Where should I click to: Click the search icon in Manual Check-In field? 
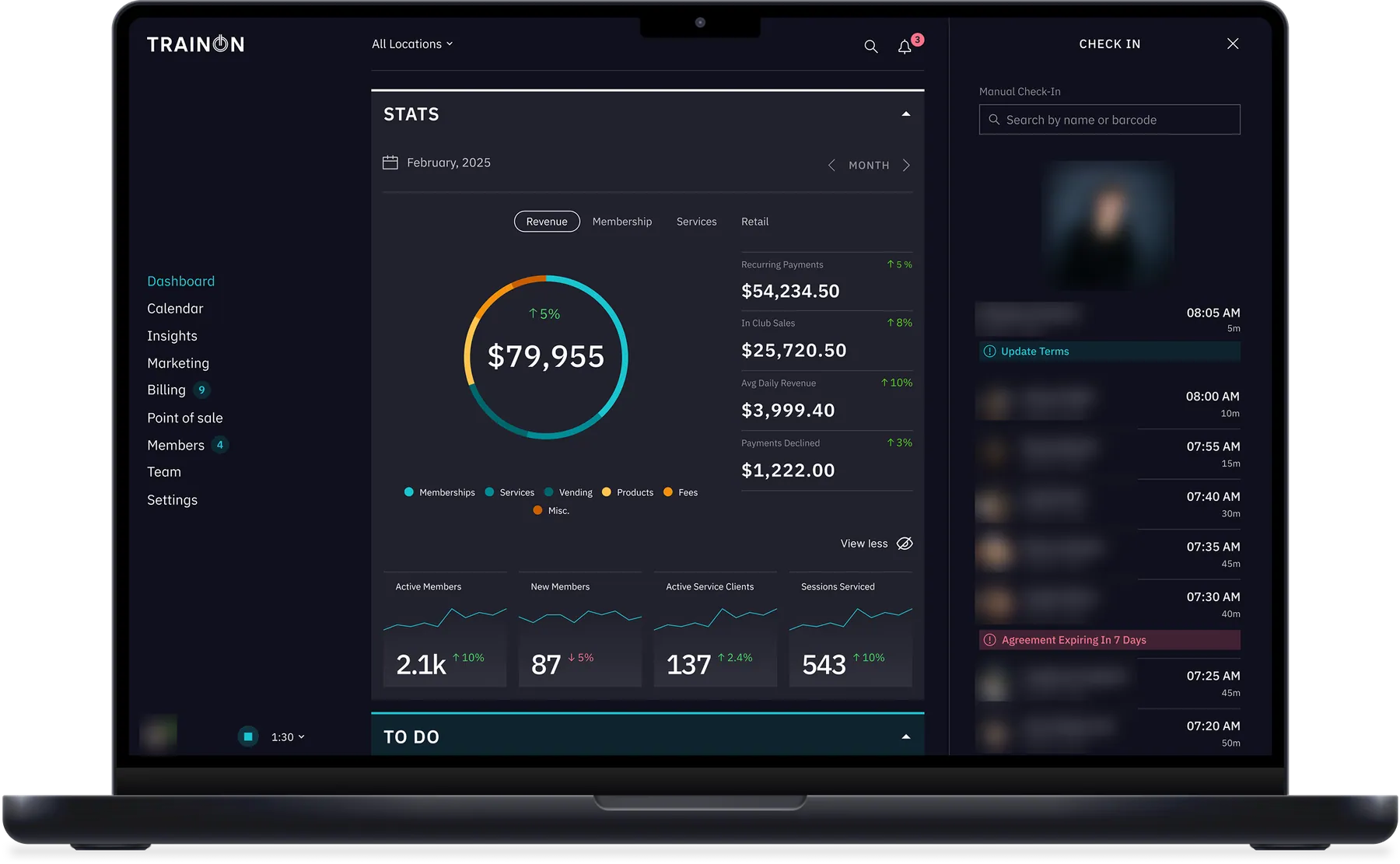994,120
